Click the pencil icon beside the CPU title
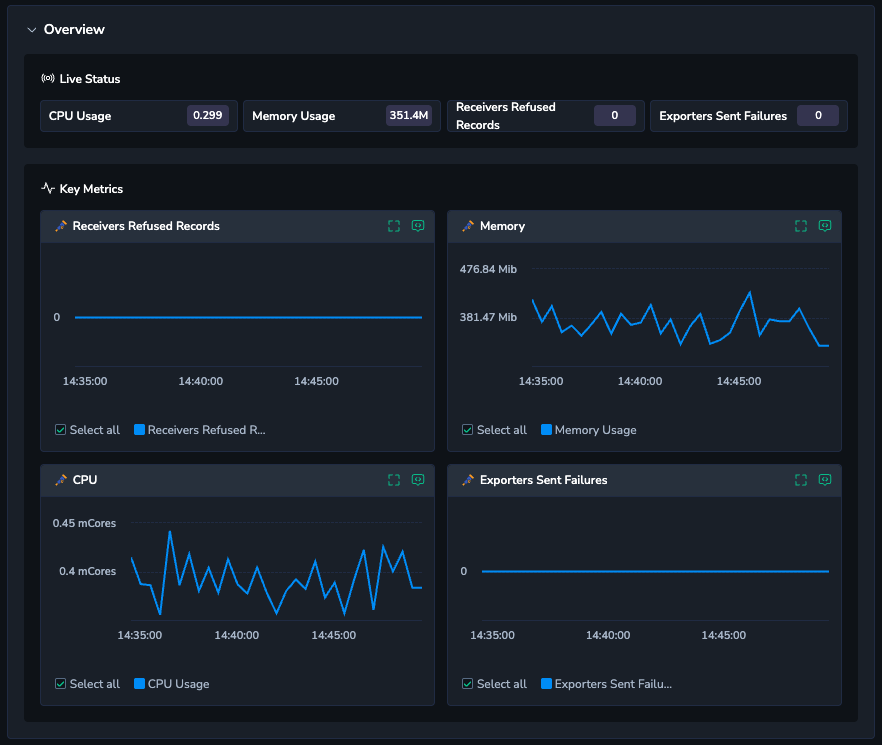This screenshot has height=745, width=882. coord(61,480)
